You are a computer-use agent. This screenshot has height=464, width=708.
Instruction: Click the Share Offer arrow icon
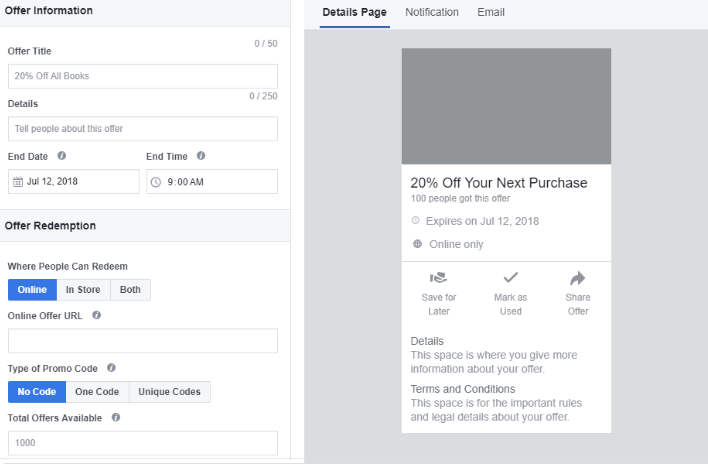(x=578, y=278)
